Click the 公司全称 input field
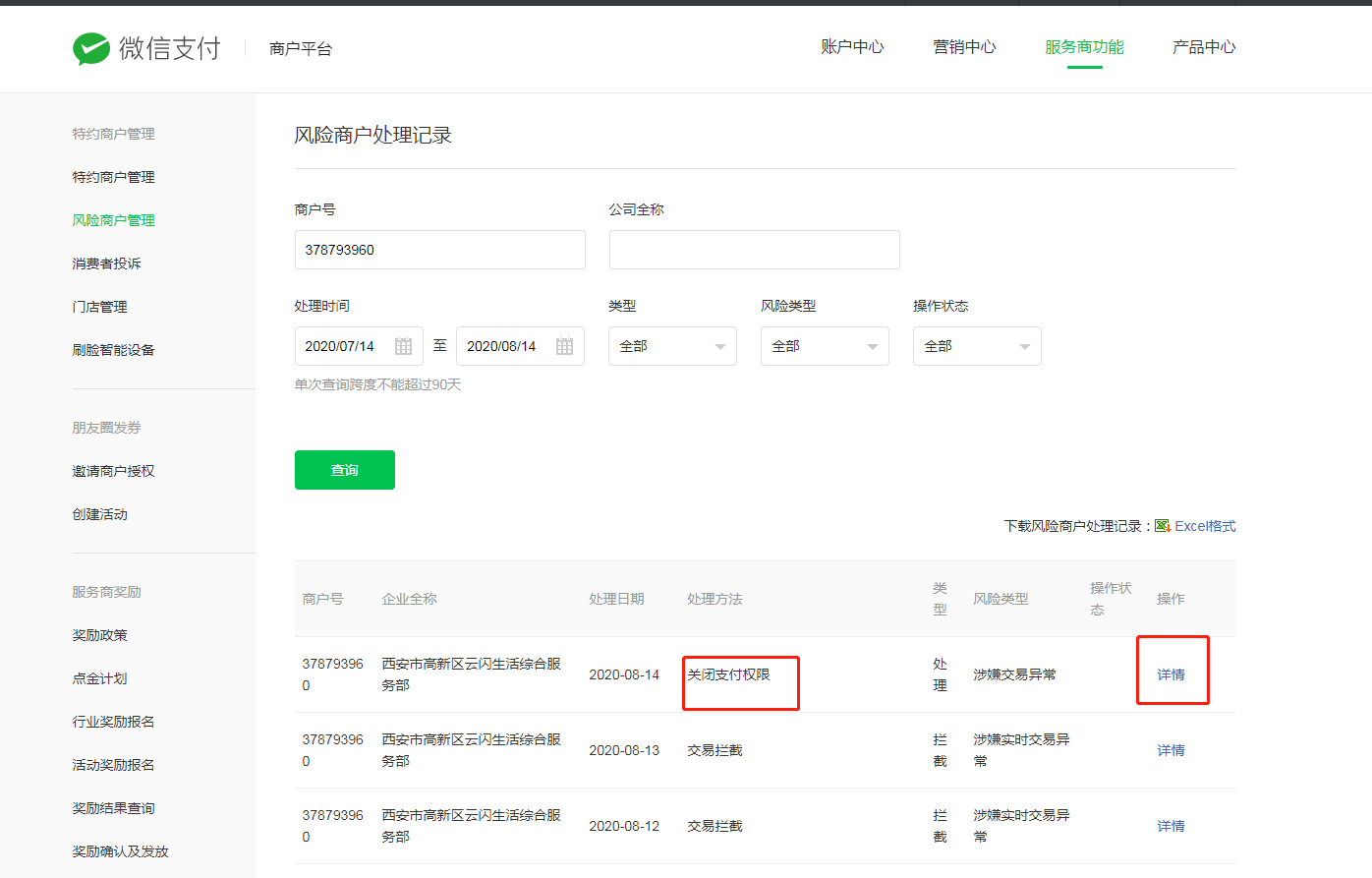 [x=755, y=250]
